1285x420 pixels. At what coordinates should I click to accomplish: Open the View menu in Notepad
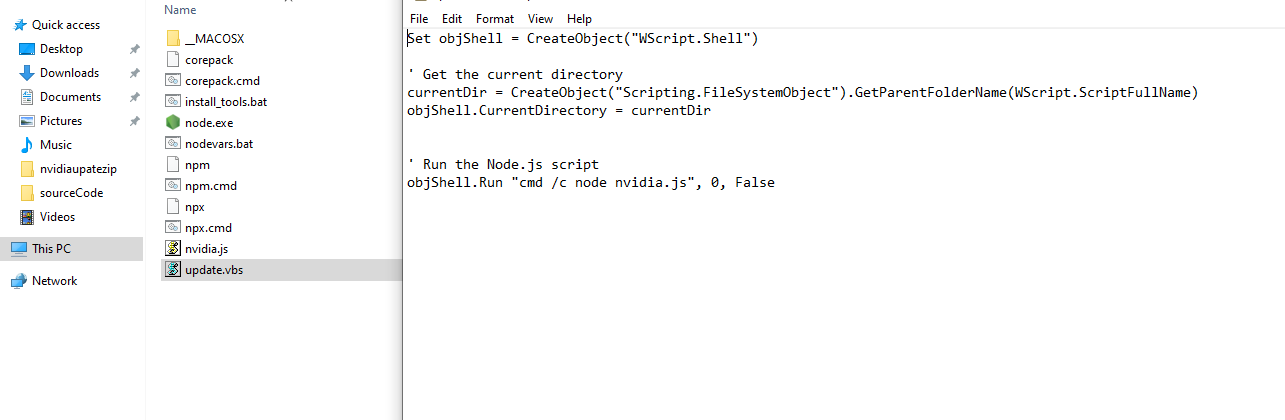(540, 19)
